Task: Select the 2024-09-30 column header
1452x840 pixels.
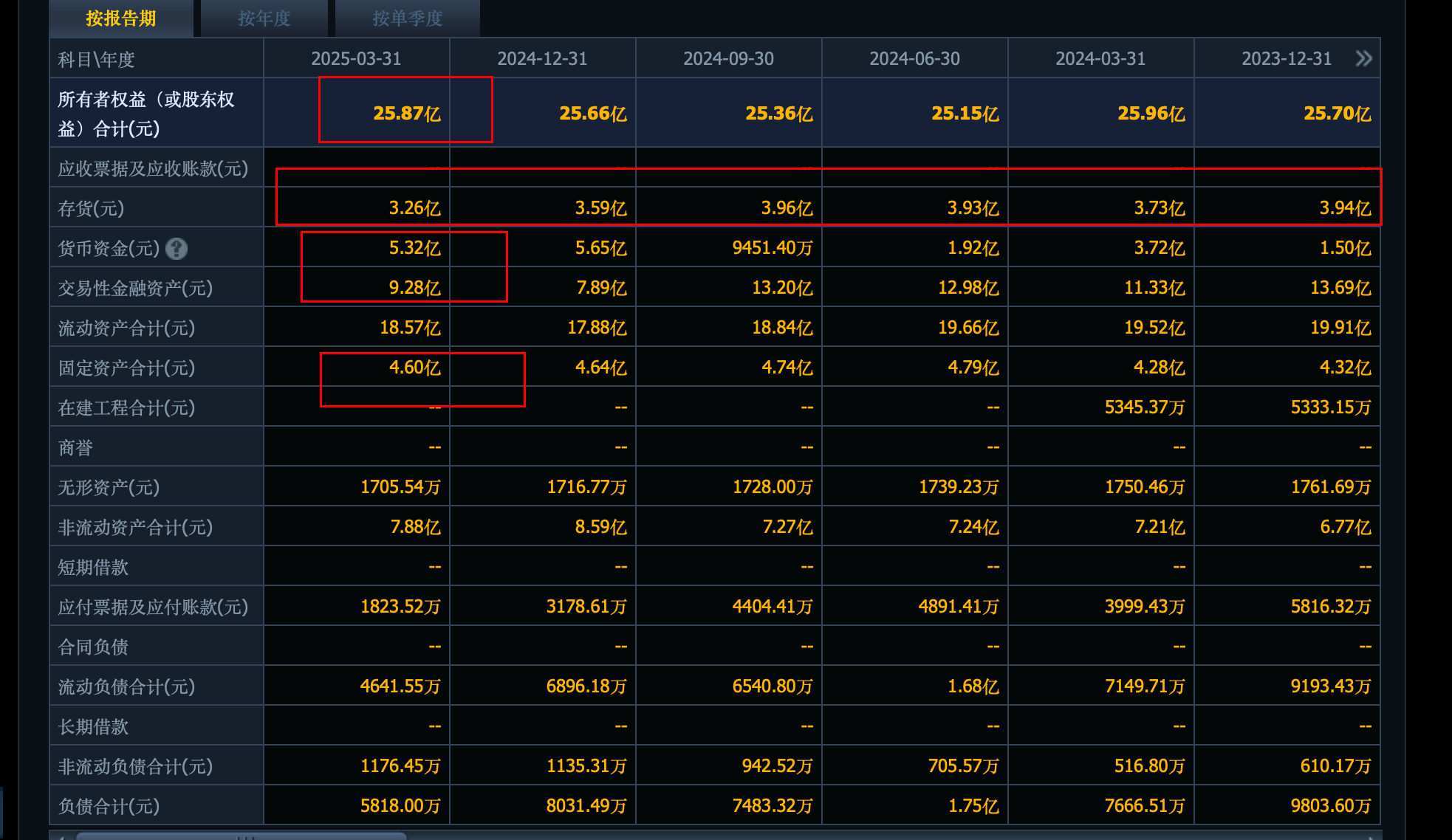Action: pyautogui.click(x=728, y=58)
